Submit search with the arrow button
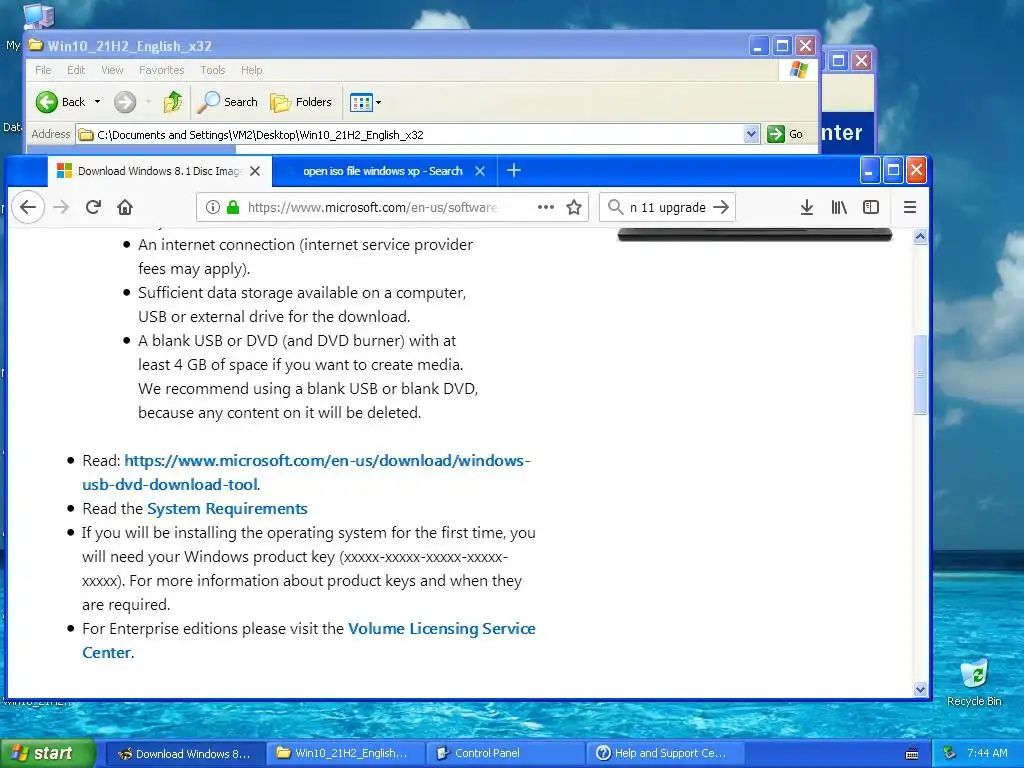 coord(721,207)
